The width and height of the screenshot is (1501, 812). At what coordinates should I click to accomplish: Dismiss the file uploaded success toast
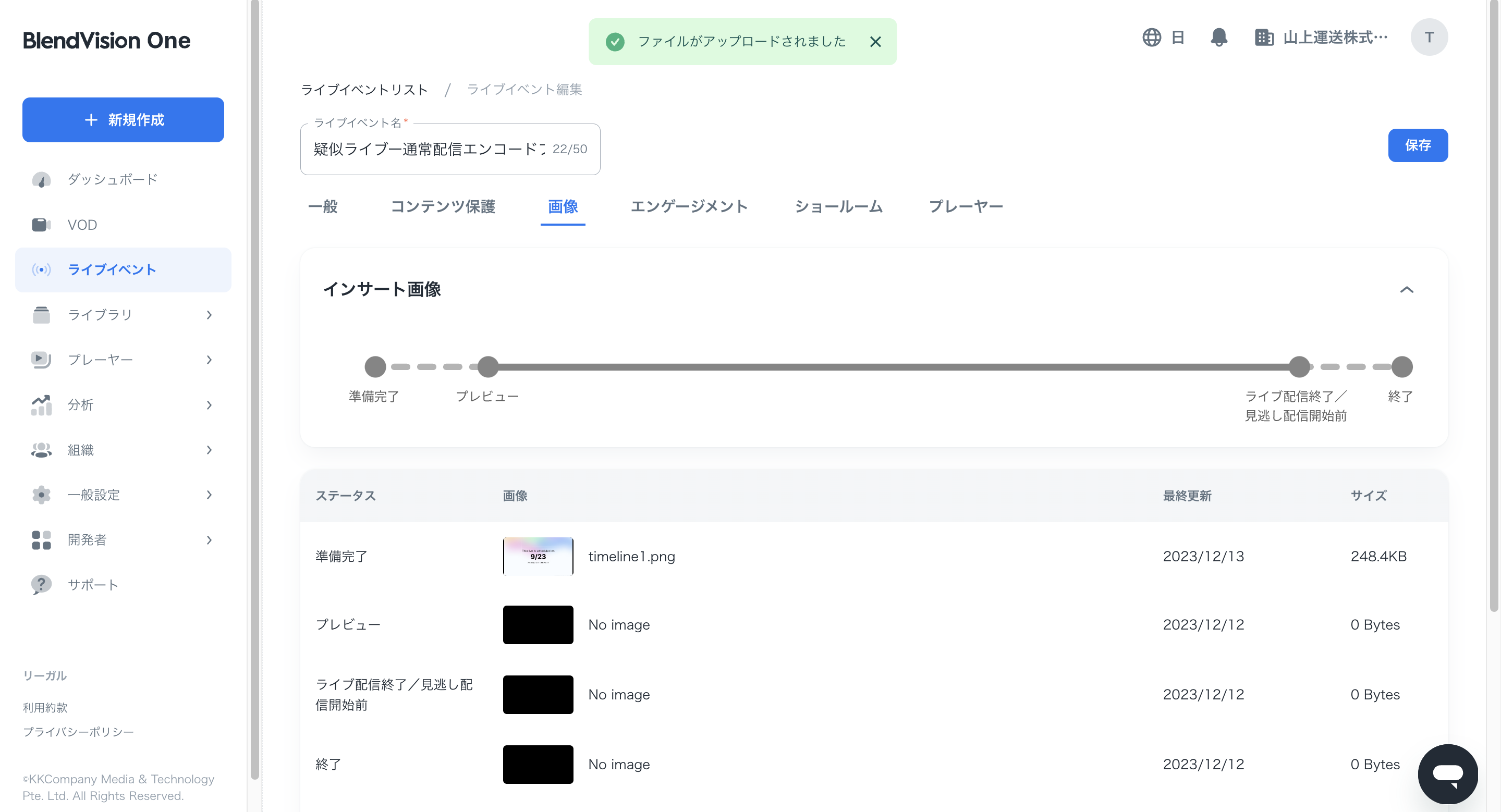click(x=876, y=41)
